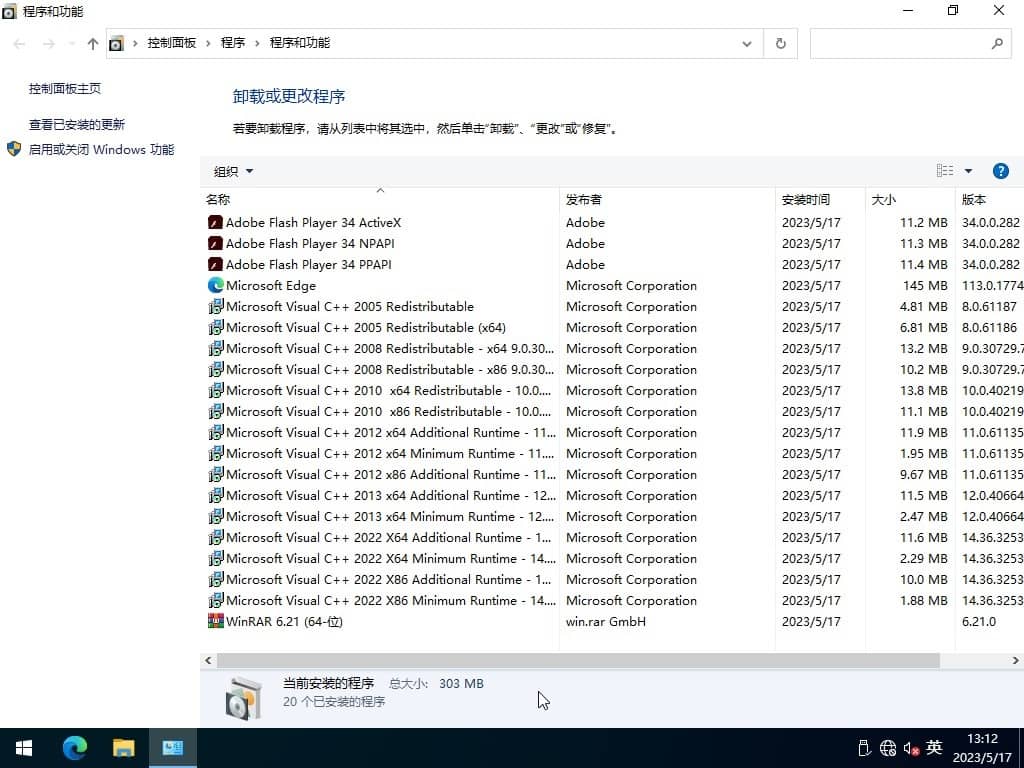Viewport: 1024px width, 768px height.
Task: Click the Windows Start button
Action: pyautogui.click(x=24, y=747)
